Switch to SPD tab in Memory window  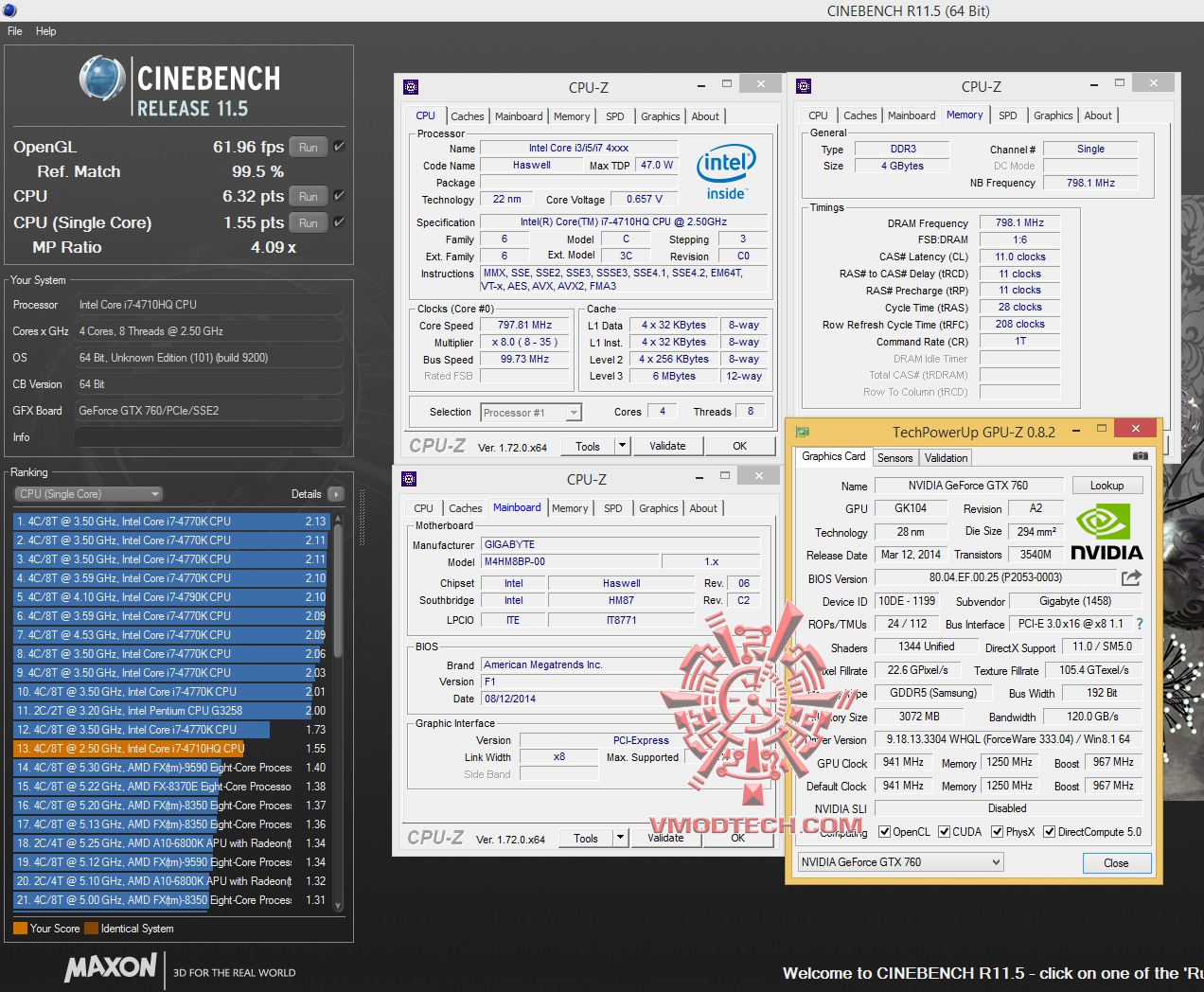point(1007,115)
